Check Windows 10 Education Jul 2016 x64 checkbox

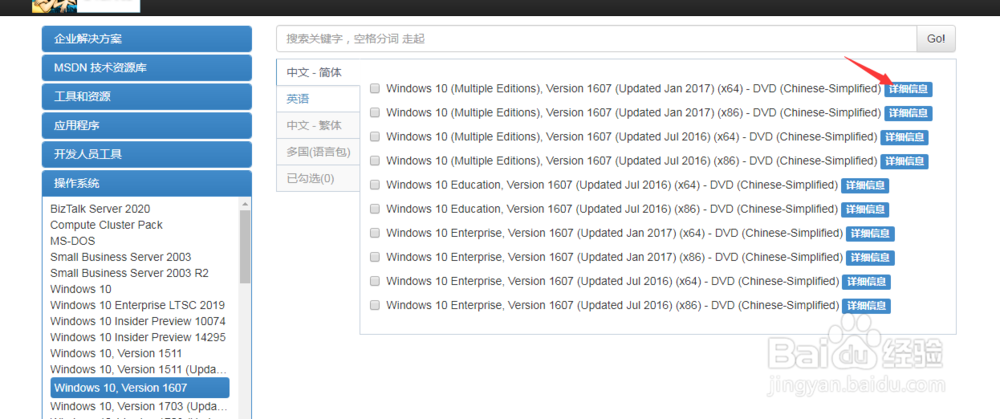tap(375, 184)
